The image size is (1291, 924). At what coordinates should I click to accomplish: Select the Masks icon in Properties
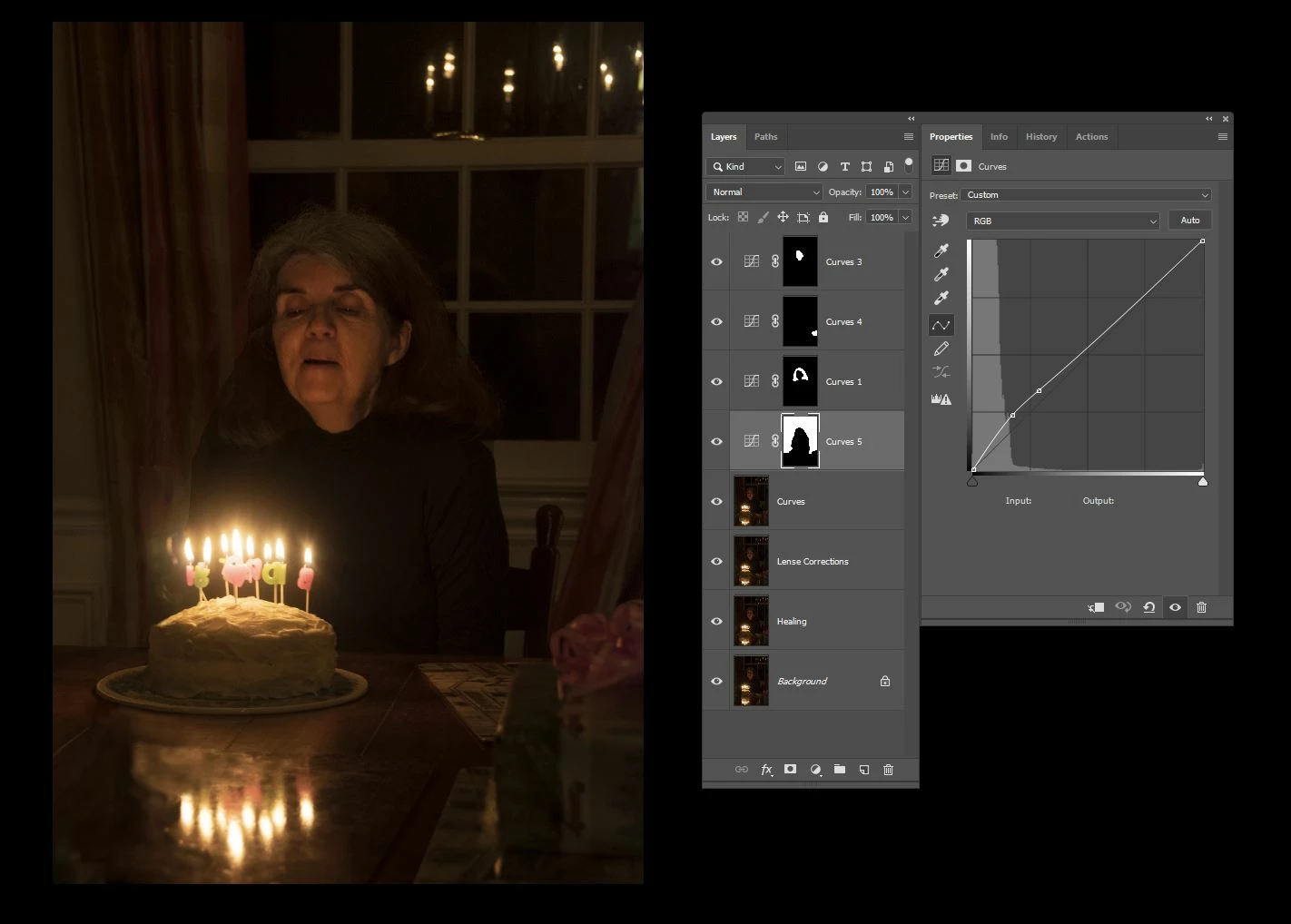click(x=963, y=165)
